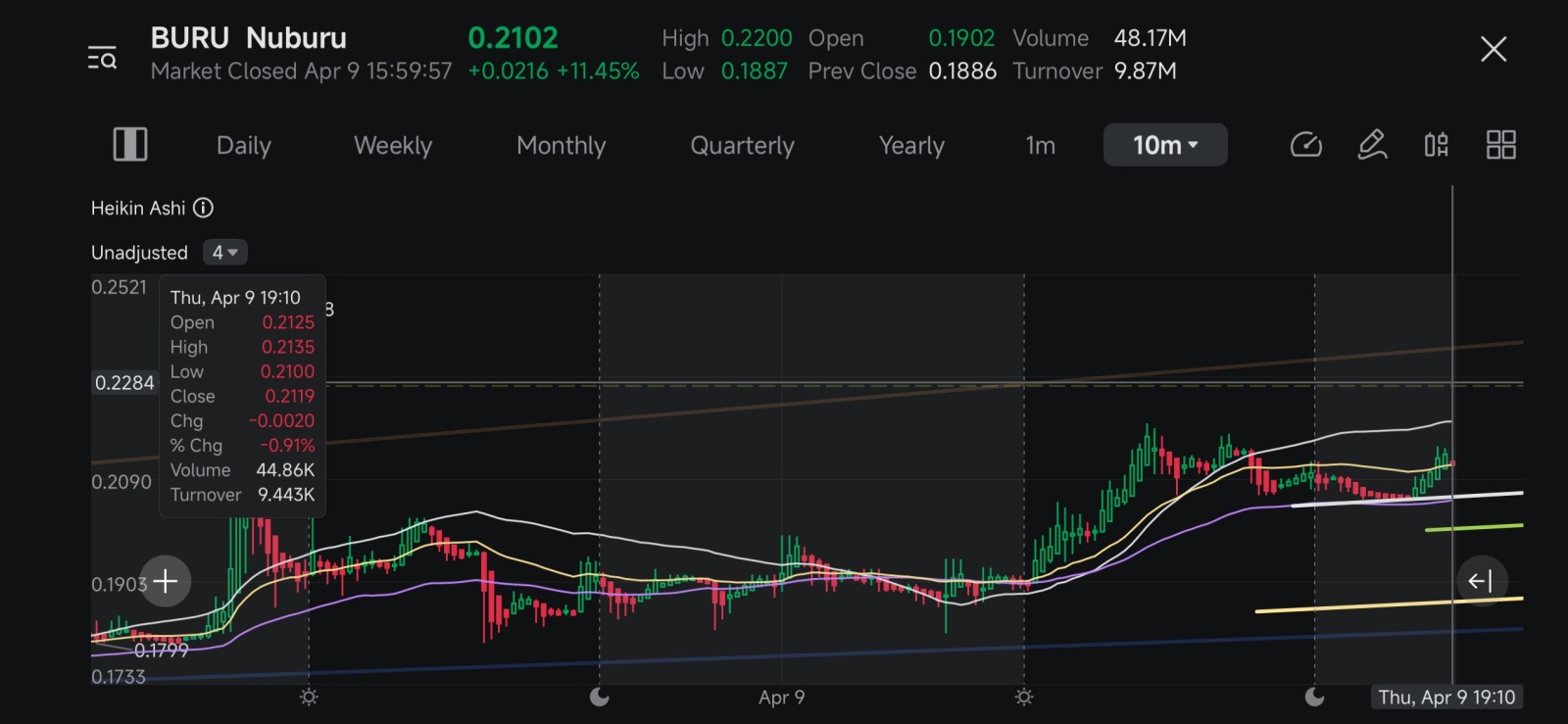
Task: Tap the tooltip Close 0.2119 value
Action: pyautogui.click(x=289, y=396)
